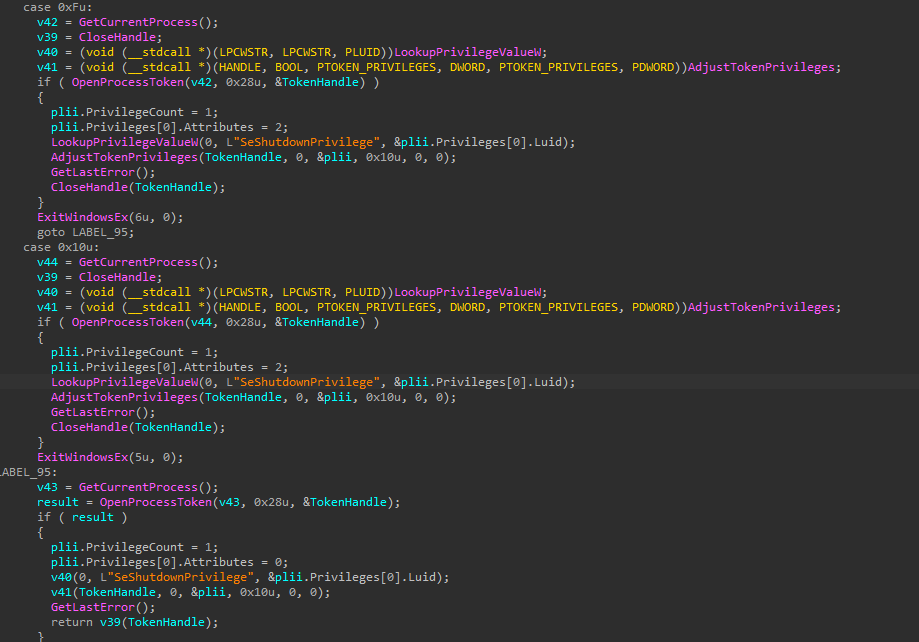Click 'GetLastError();' just above 'return v39'
Image resolution: width=919 pixels, height=642 pixels.
click(103, 607)
